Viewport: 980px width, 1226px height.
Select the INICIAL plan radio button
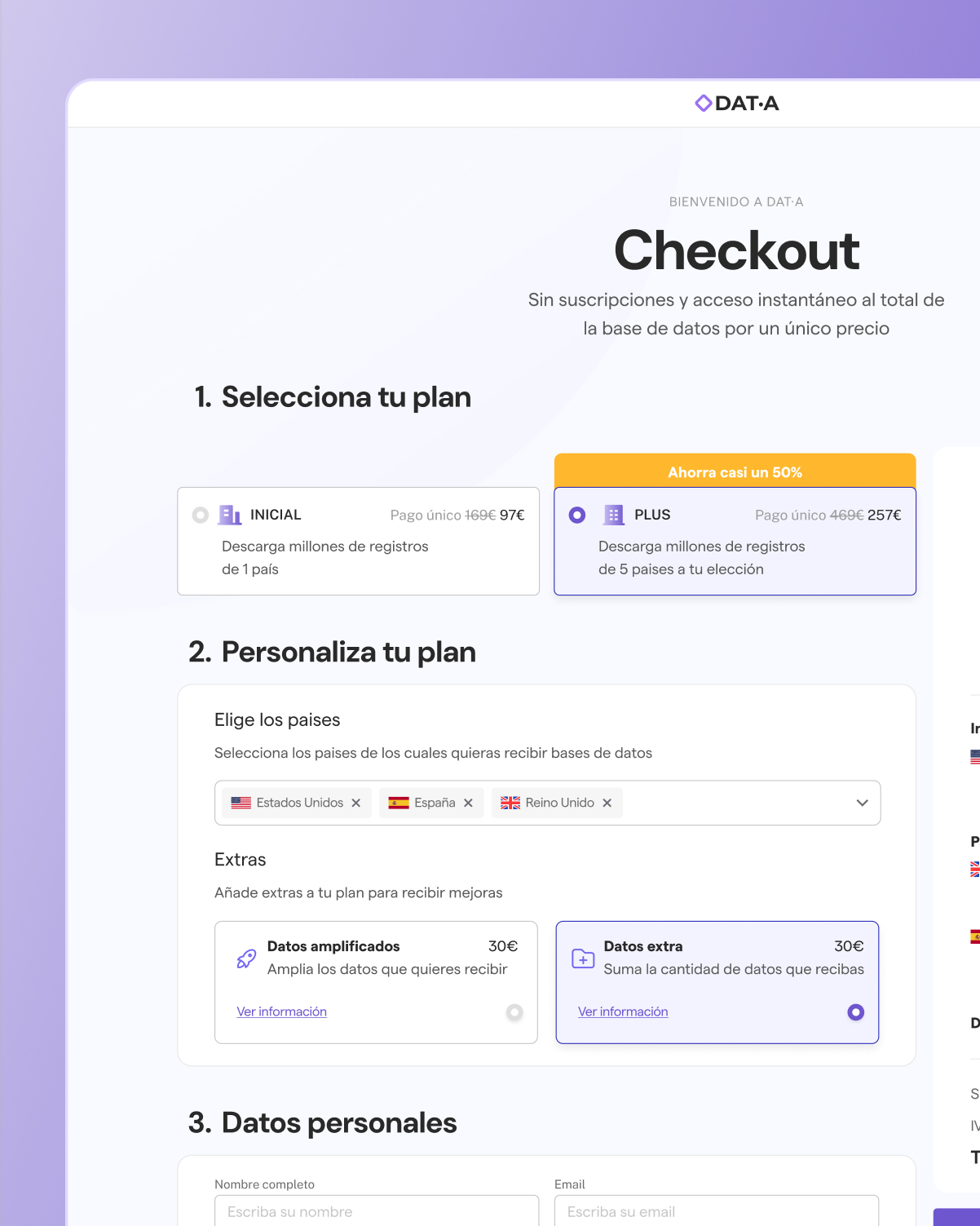pos(201,515)
